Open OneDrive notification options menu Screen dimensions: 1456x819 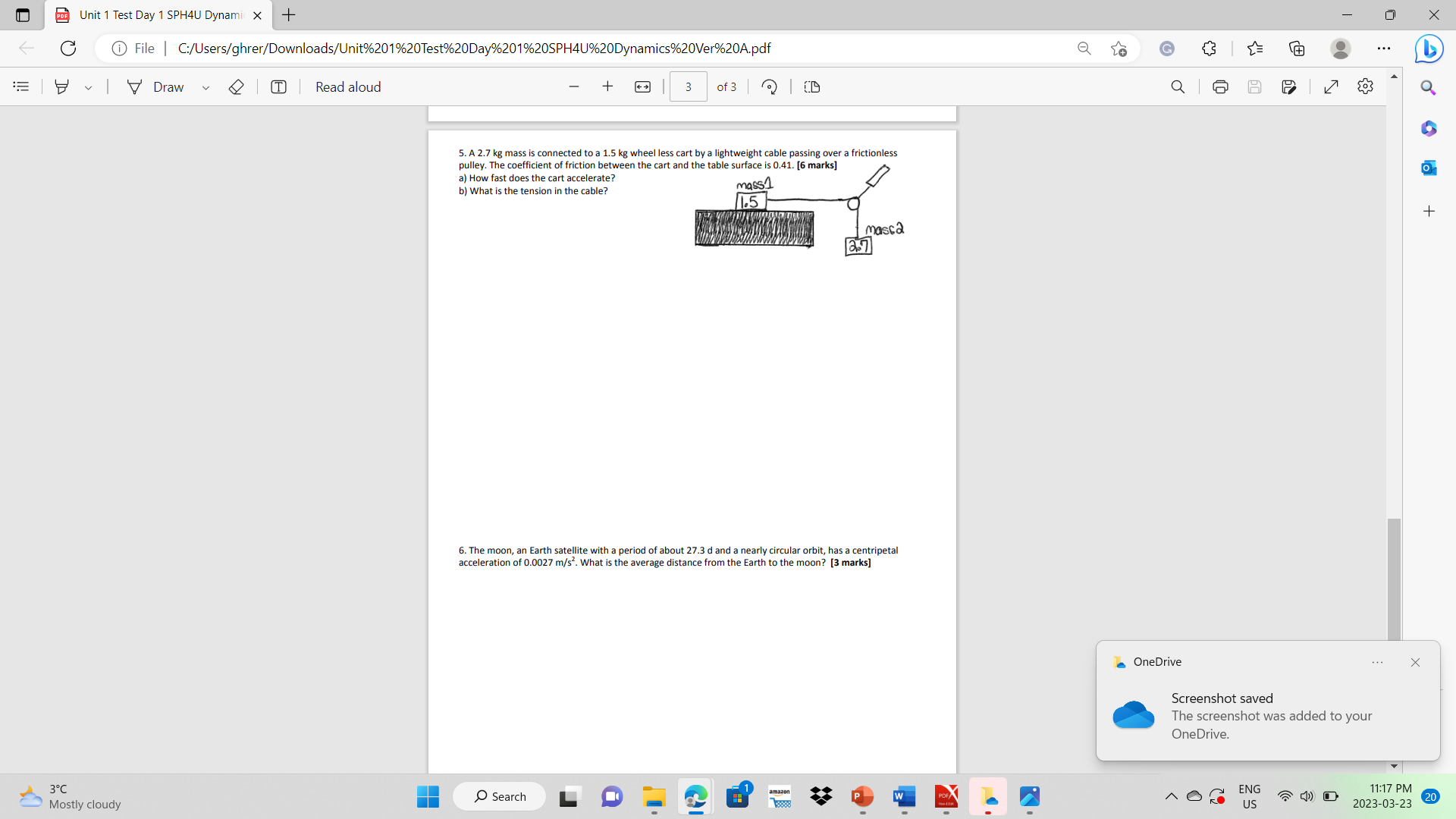1378,662
